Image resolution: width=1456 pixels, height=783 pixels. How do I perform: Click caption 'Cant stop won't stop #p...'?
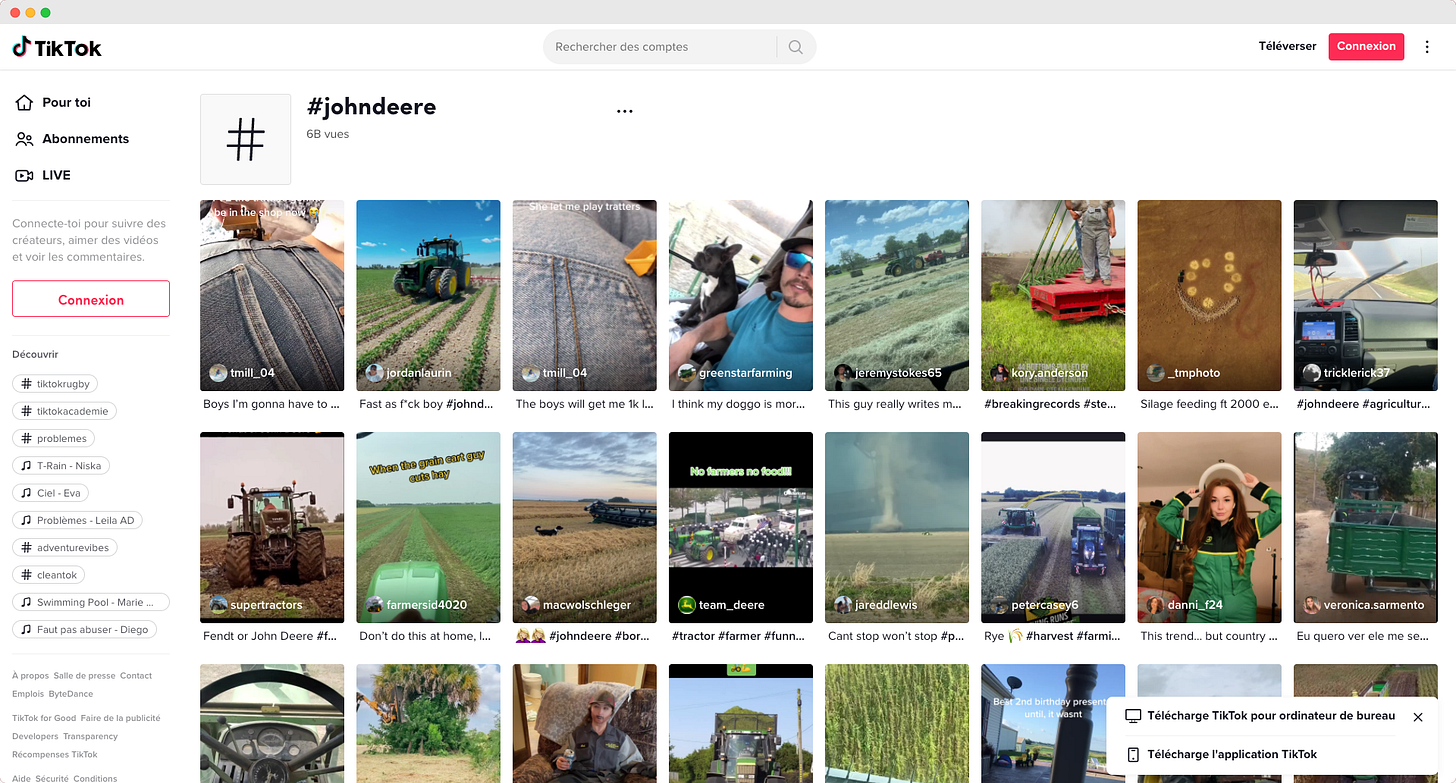pyautogui.click(x=896, y=636)
